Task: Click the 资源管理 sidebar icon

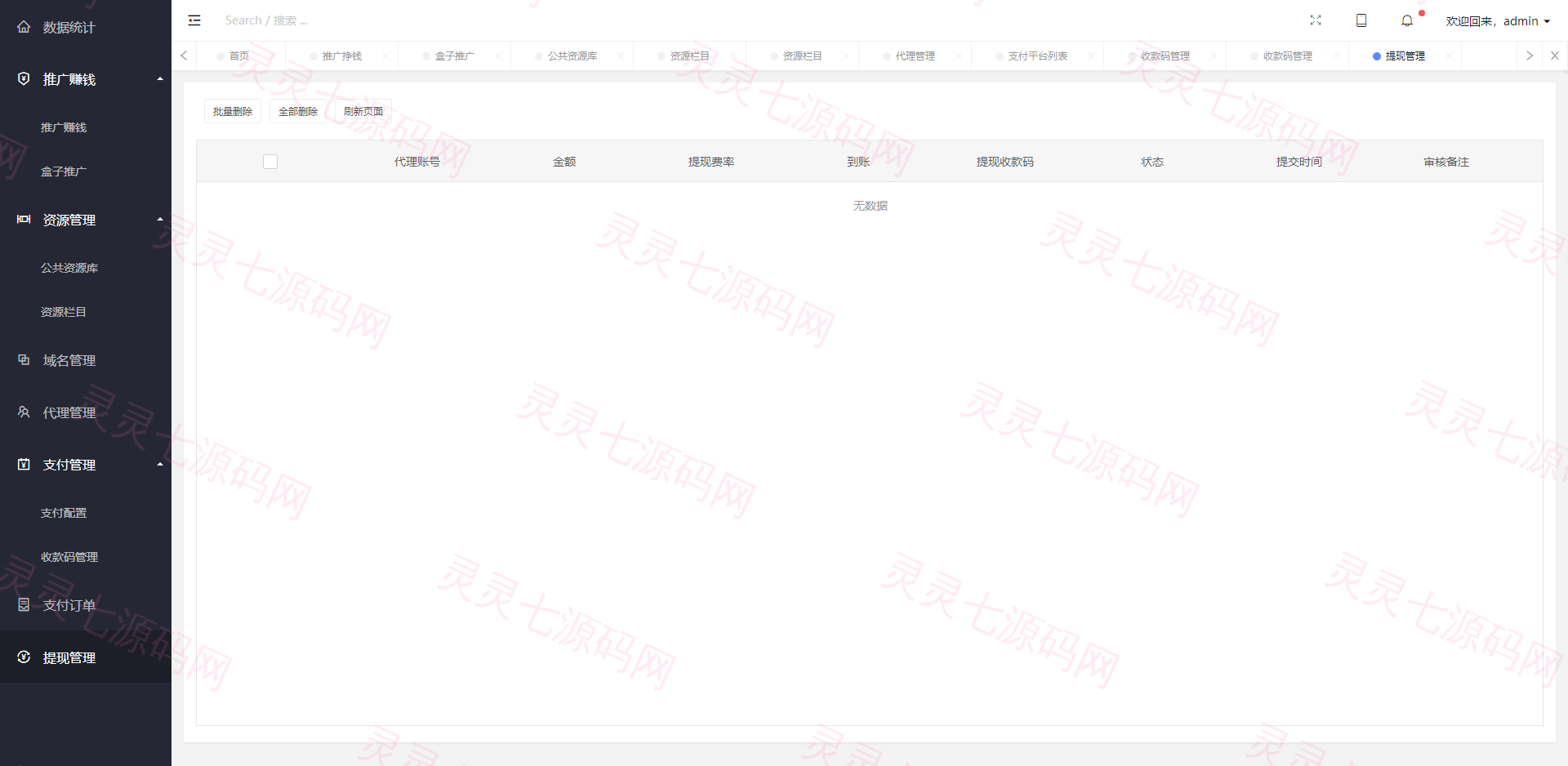Action: [24, 220]
